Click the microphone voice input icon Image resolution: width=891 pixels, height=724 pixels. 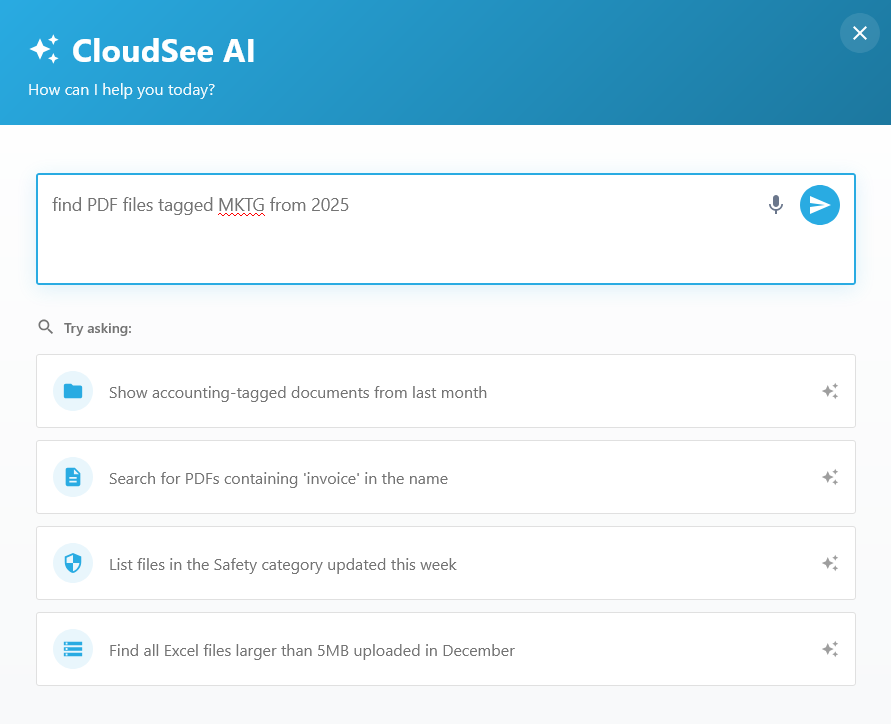775,205
